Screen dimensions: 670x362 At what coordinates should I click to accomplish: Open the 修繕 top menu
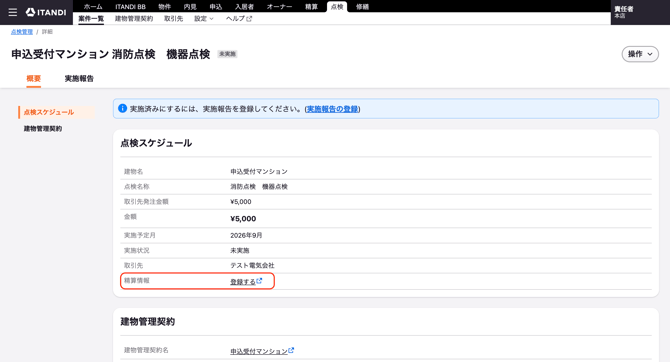click(362, 7)
